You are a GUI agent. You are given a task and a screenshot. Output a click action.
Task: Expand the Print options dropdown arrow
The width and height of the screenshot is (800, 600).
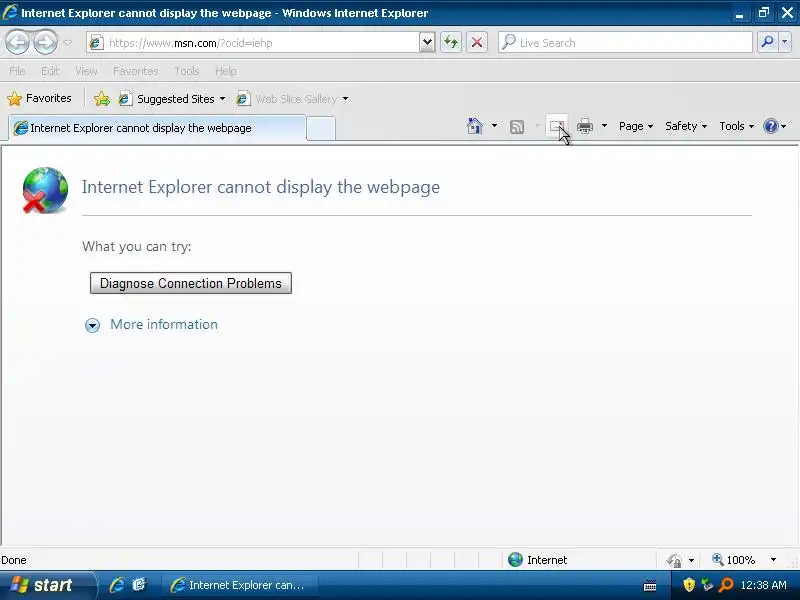tap(604, 126)
